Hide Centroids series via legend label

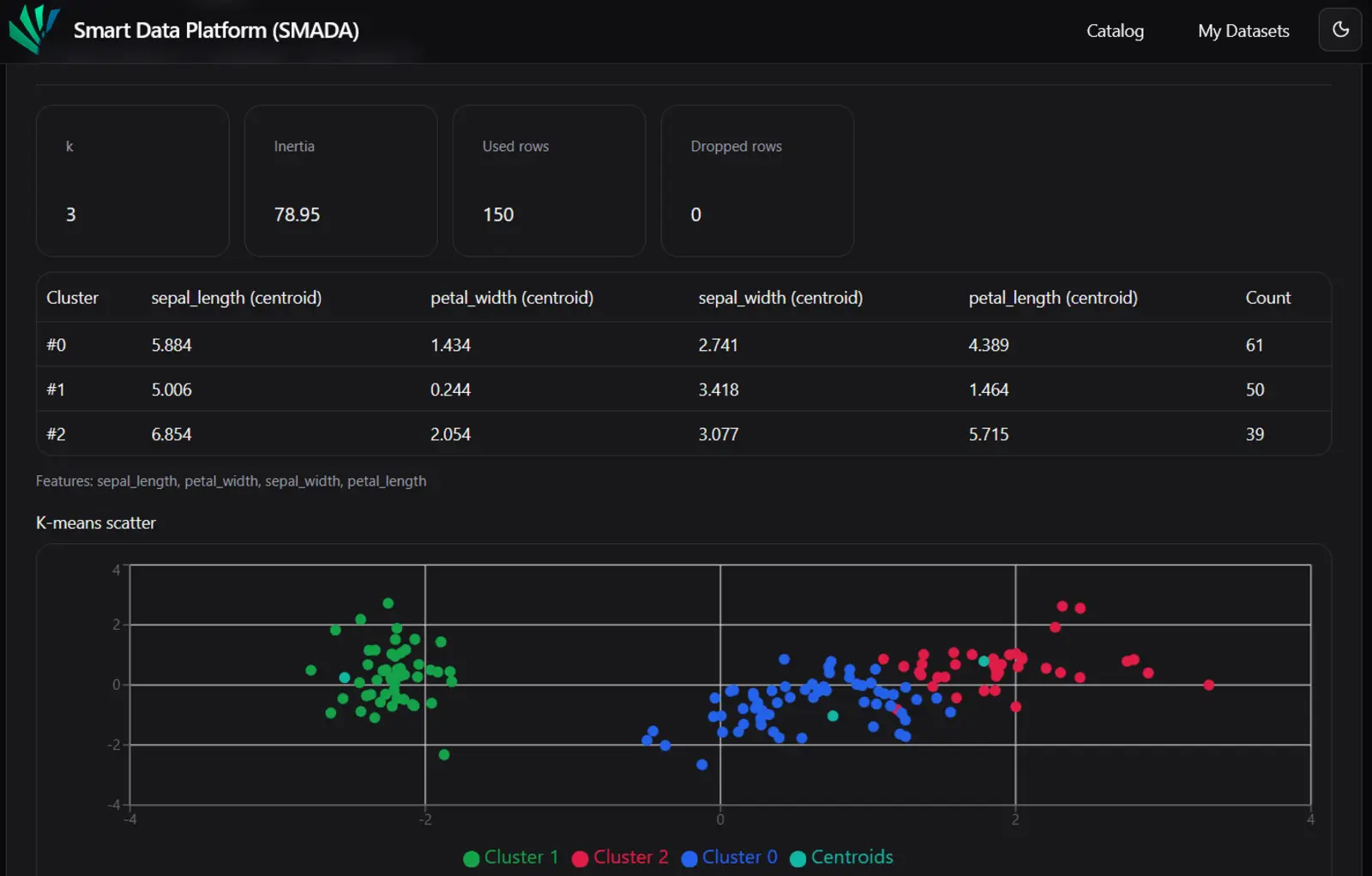coord(851,857)
